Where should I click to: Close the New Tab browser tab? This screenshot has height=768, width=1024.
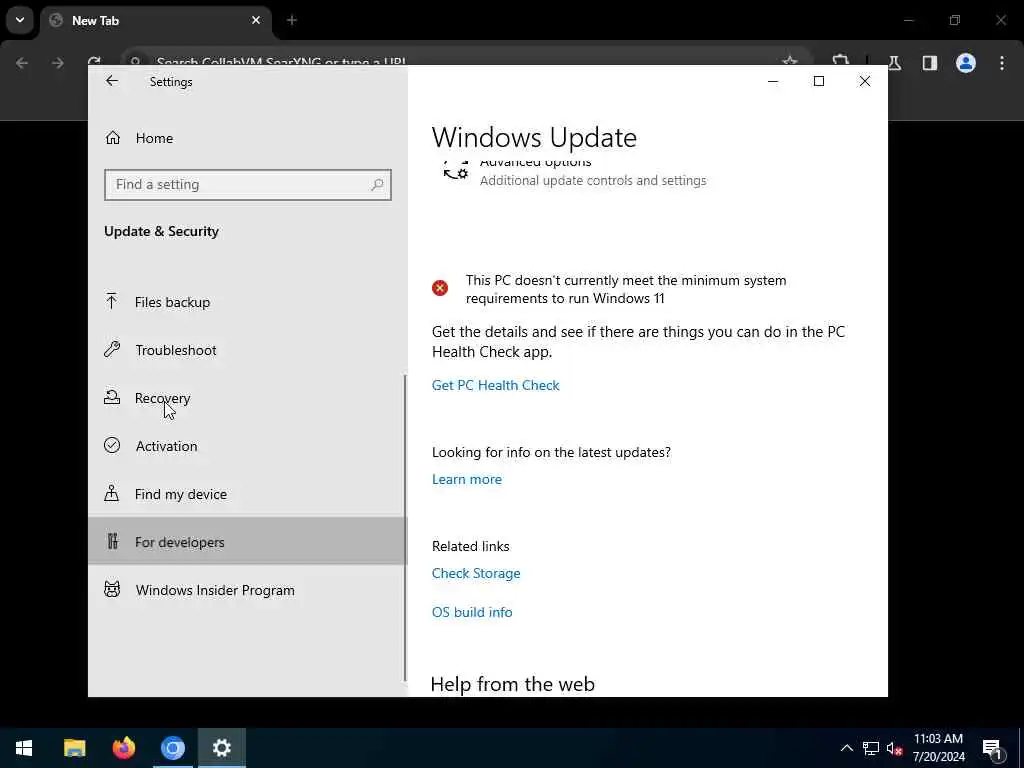pyautogui.click(x=256, y=20)
